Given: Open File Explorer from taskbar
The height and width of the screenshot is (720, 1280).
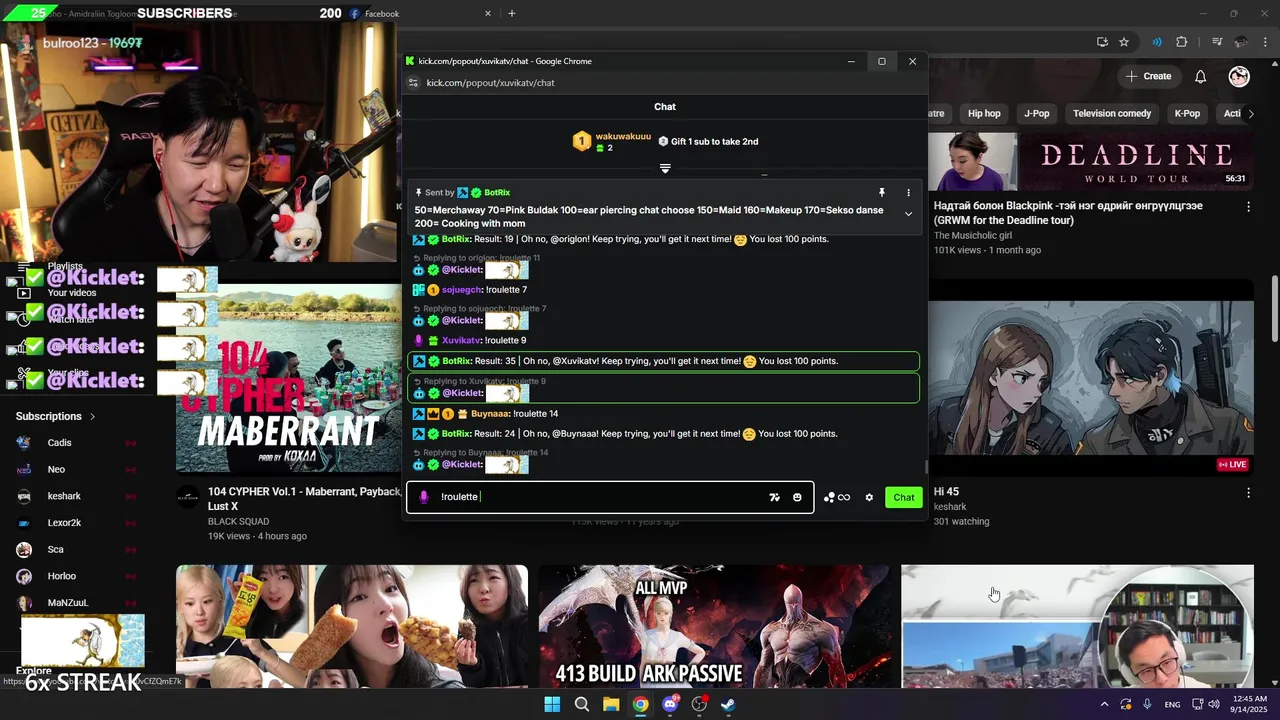Looking at the screenshot, I should click(x=611, y=704).
